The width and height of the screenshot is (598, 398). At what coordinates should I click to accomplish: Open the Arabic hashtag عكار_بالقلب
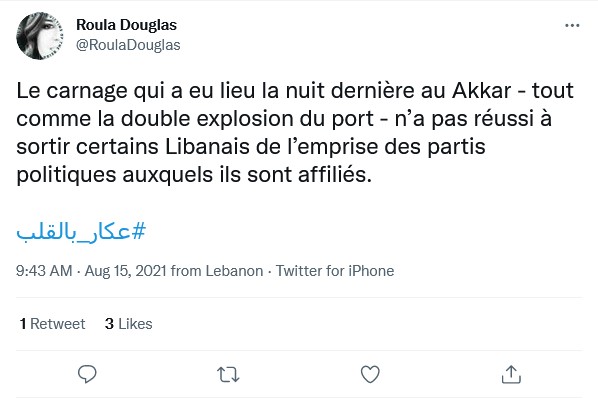(81, 231)
